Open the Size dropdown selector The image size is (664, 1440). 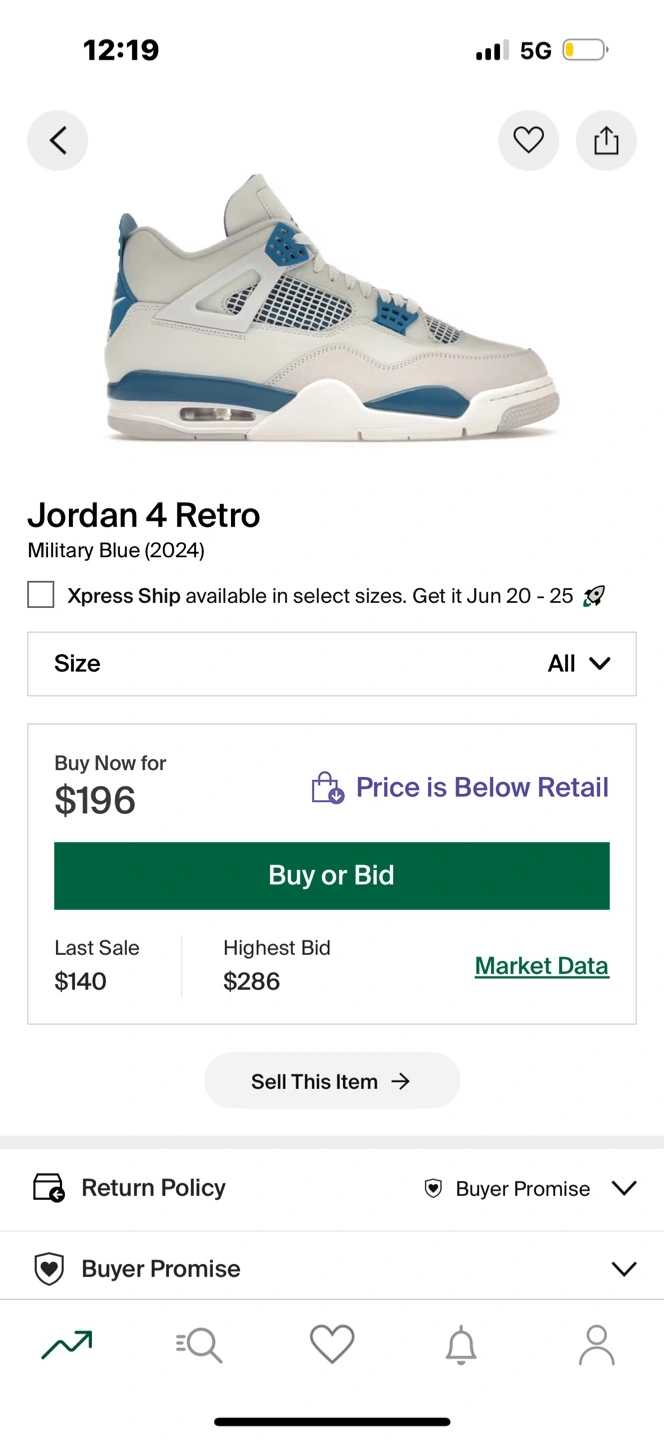coord(332,664)
